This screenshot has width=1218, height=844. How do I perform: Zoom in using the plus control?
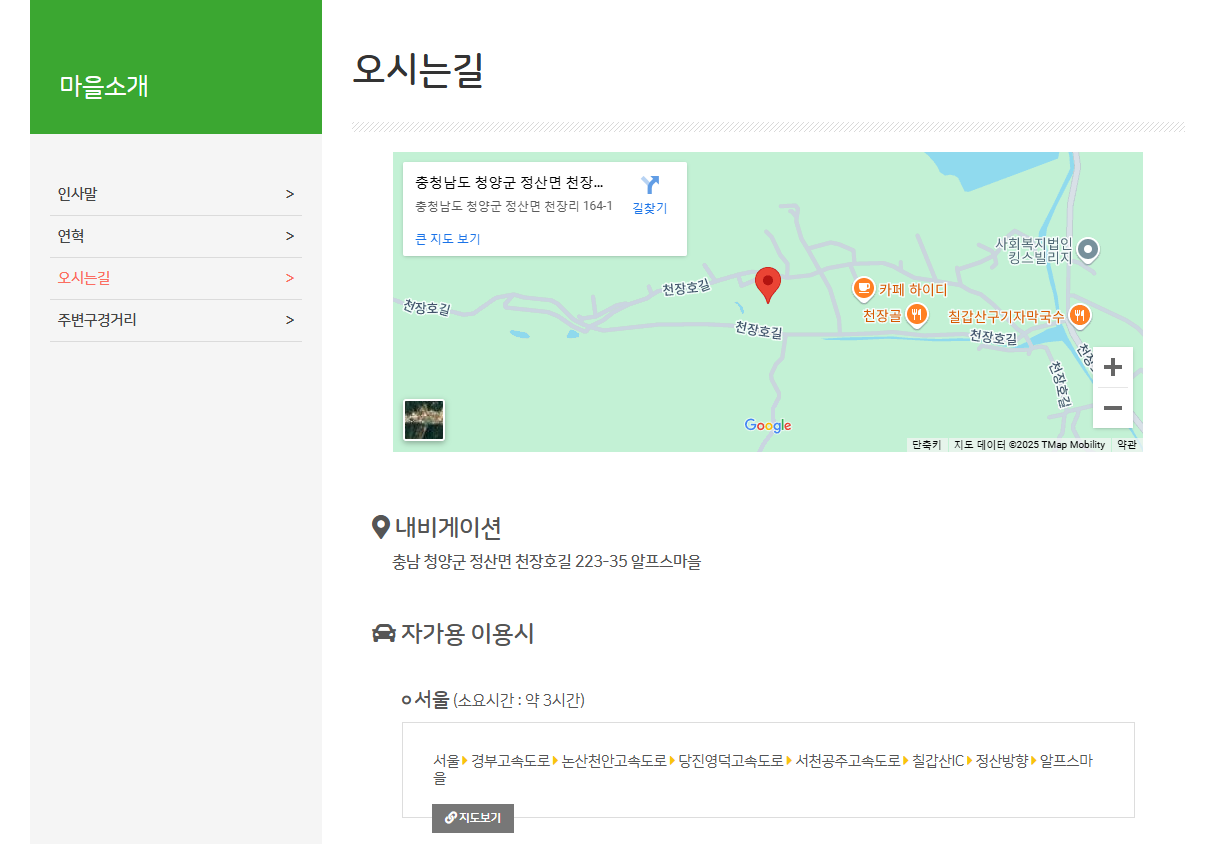pyautogui.click(x=1112, y=367)
